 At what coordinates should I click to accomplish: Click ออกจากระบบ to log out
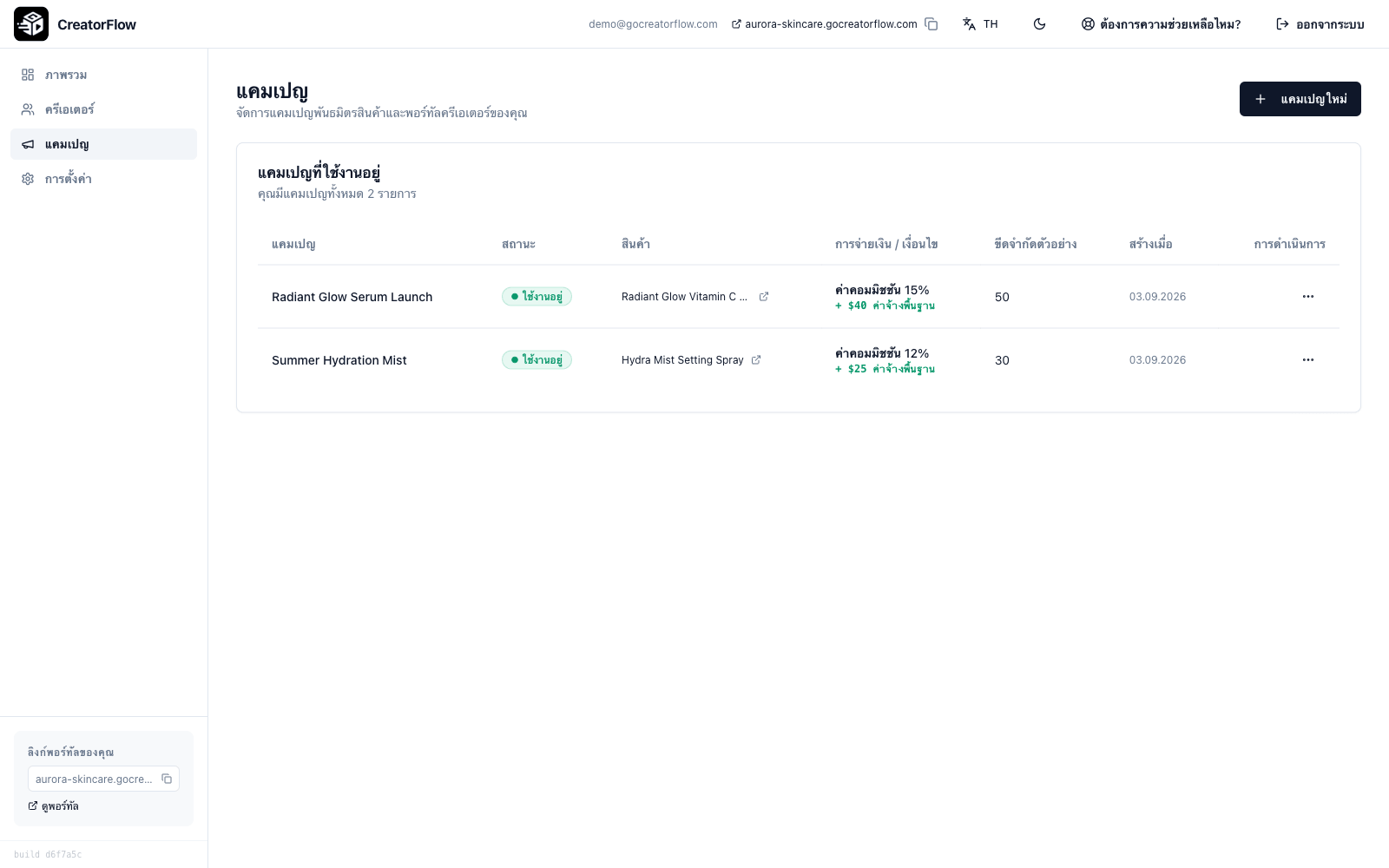(x=1320, y=24)
